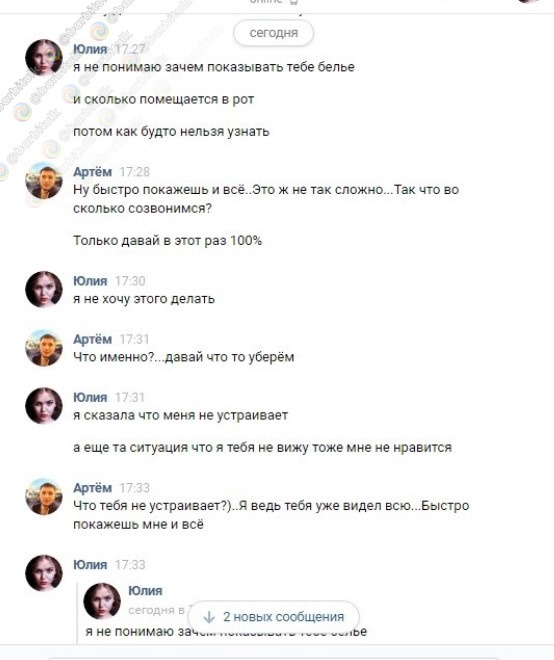Click the 17:33 timestamp next to Артём
Screen dimensions: 554x660
click(x=134, y=488)
